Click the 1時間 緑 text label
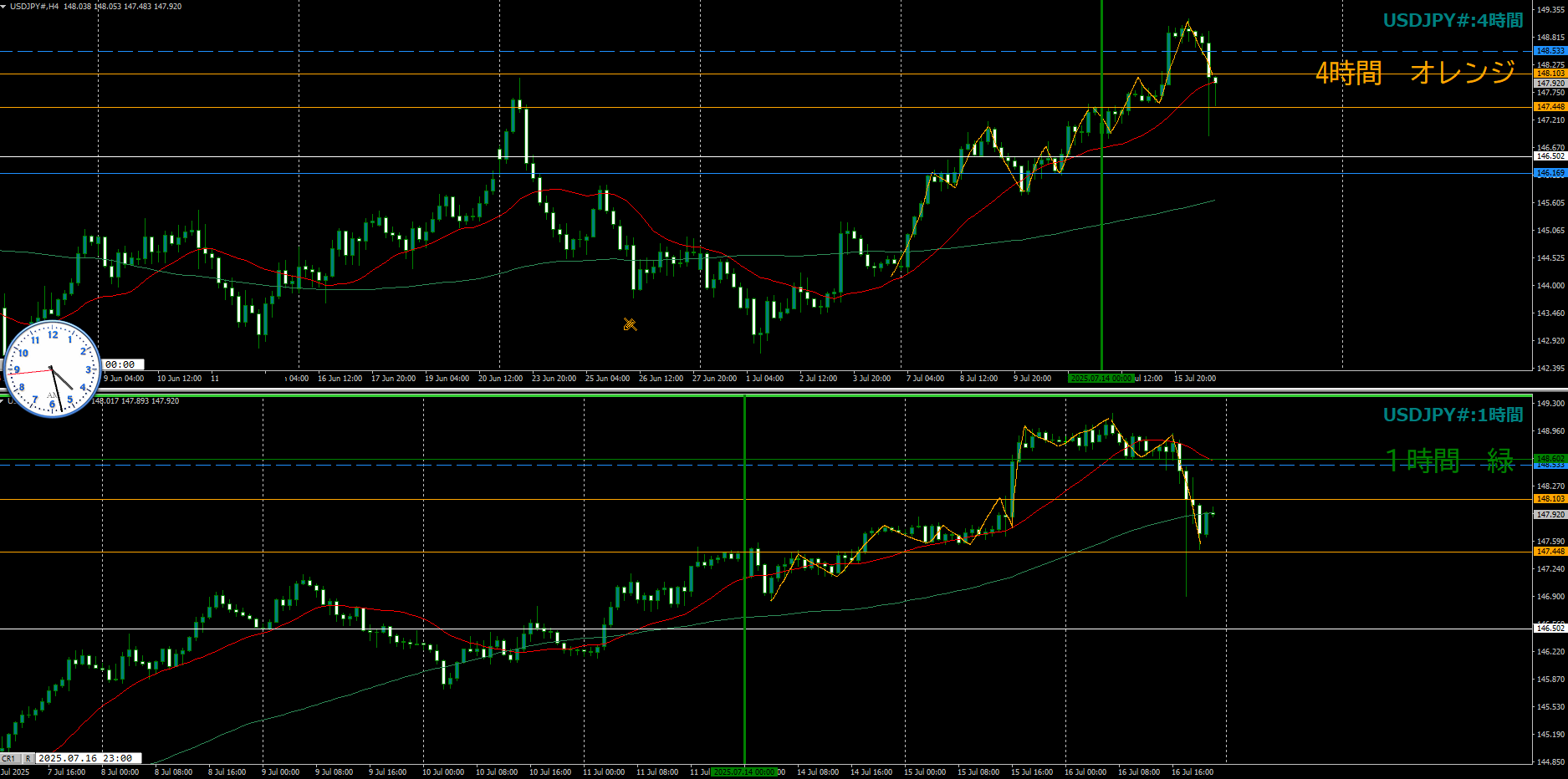Screen dimensions: 1568x779 coord(1450,461)
